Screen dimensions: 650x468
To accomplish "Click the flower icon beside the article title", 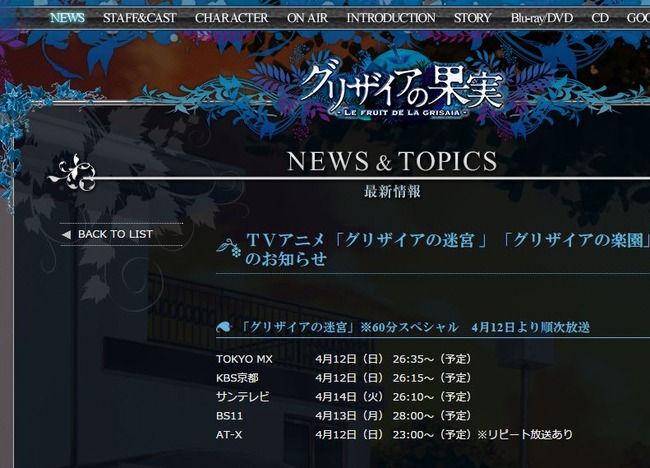I will pos(229,248).
